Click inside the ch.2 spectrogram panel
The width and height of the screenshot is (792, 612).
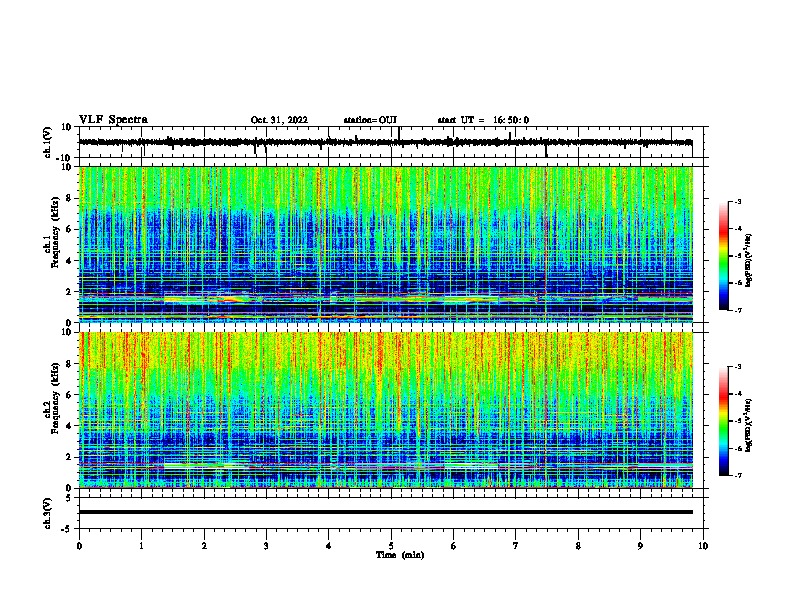386,410
